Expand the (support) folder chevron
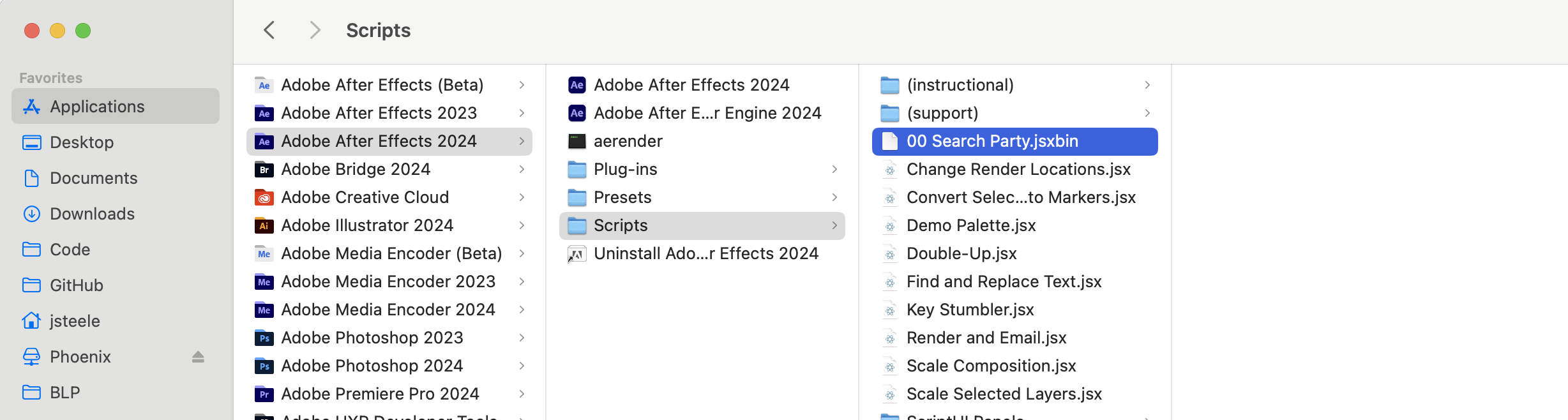 point(1147,113)
